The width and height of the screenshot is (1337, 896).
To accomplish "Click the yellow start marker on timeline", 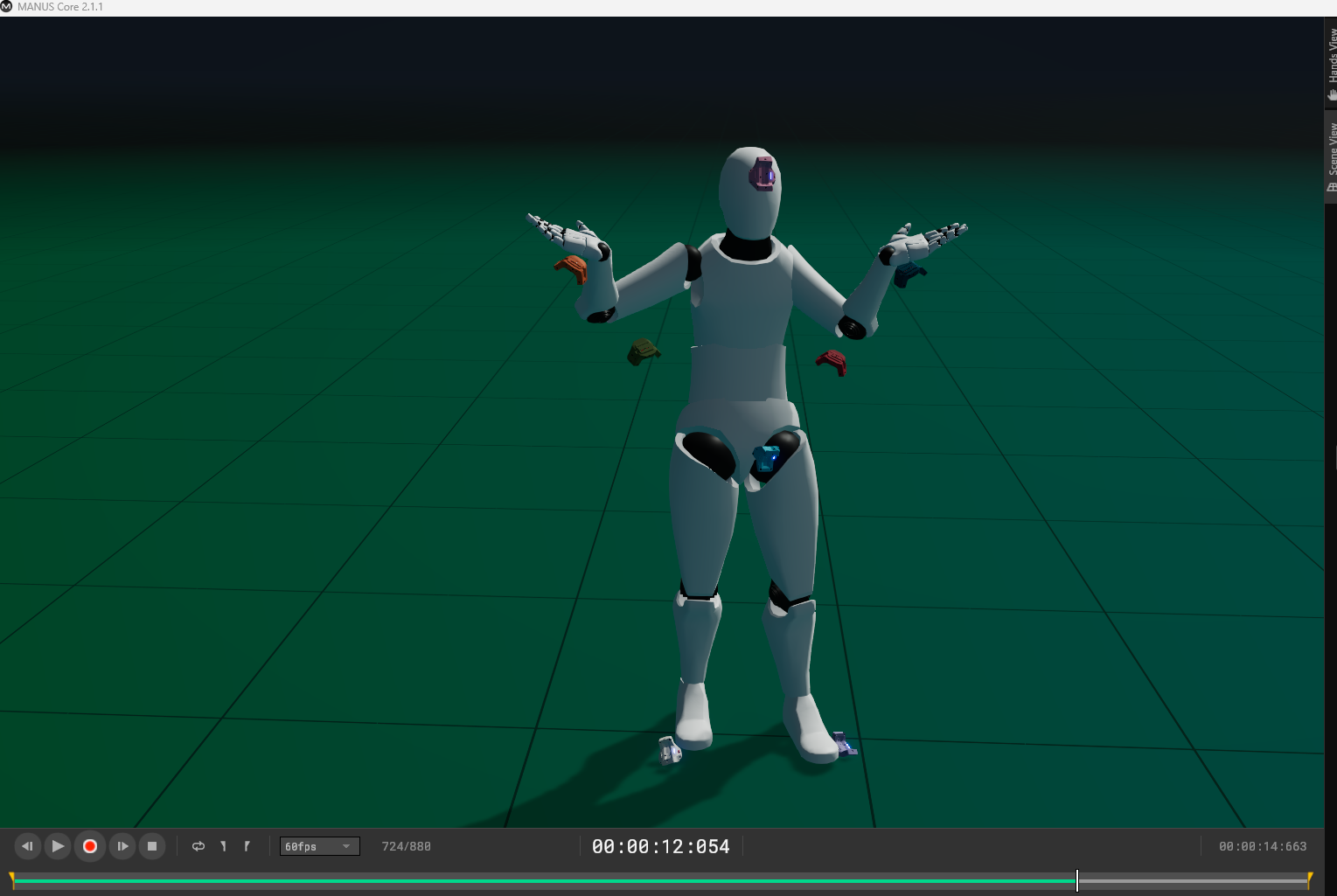I will (11, 879).
